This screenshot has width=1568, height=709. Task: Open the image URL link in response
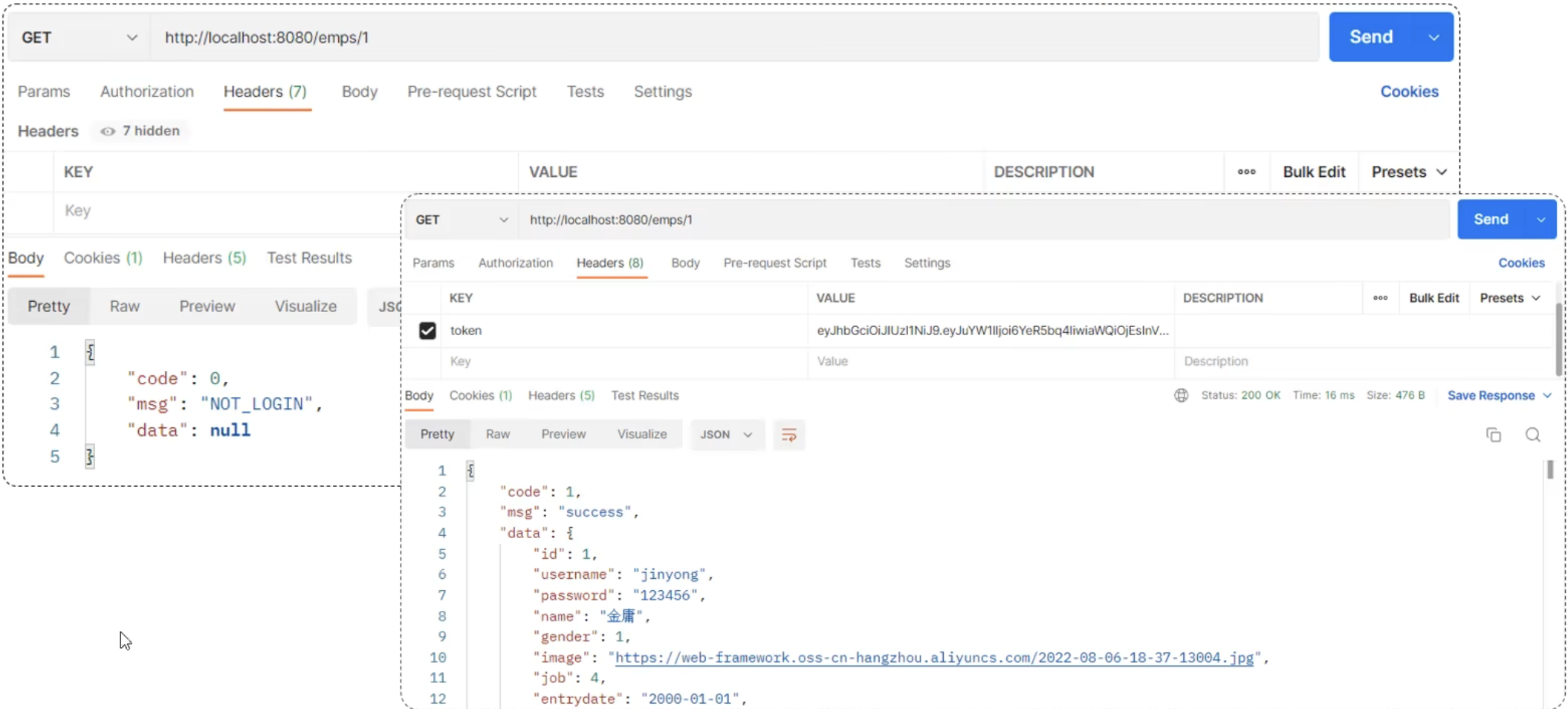(x=934, y=658)
